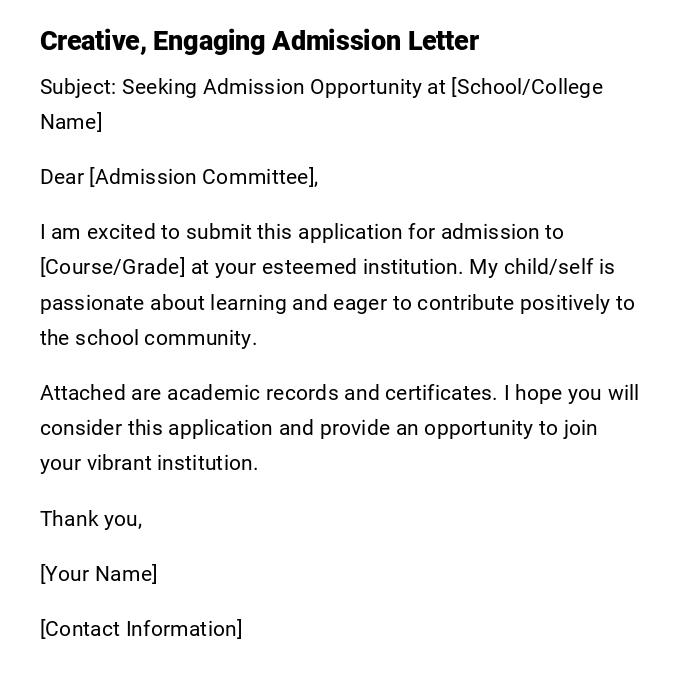Select the '[Your Name]' placeholder
Image resolution: width=700 pixels, height=691 pixels.
[x=98, y=574]
